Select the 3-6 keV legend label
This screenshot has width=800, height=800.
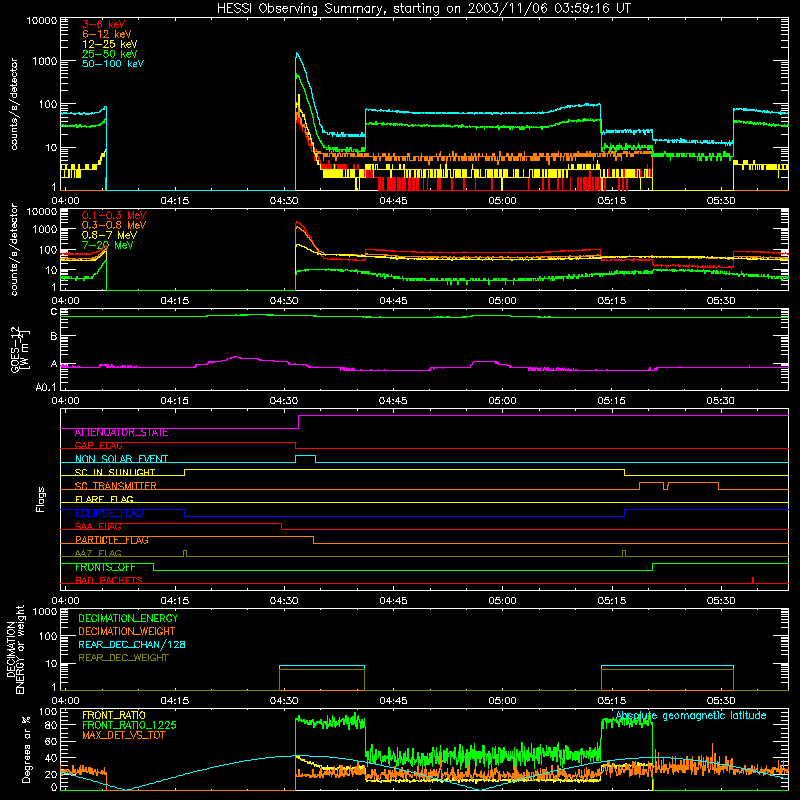tap(104, 24)
